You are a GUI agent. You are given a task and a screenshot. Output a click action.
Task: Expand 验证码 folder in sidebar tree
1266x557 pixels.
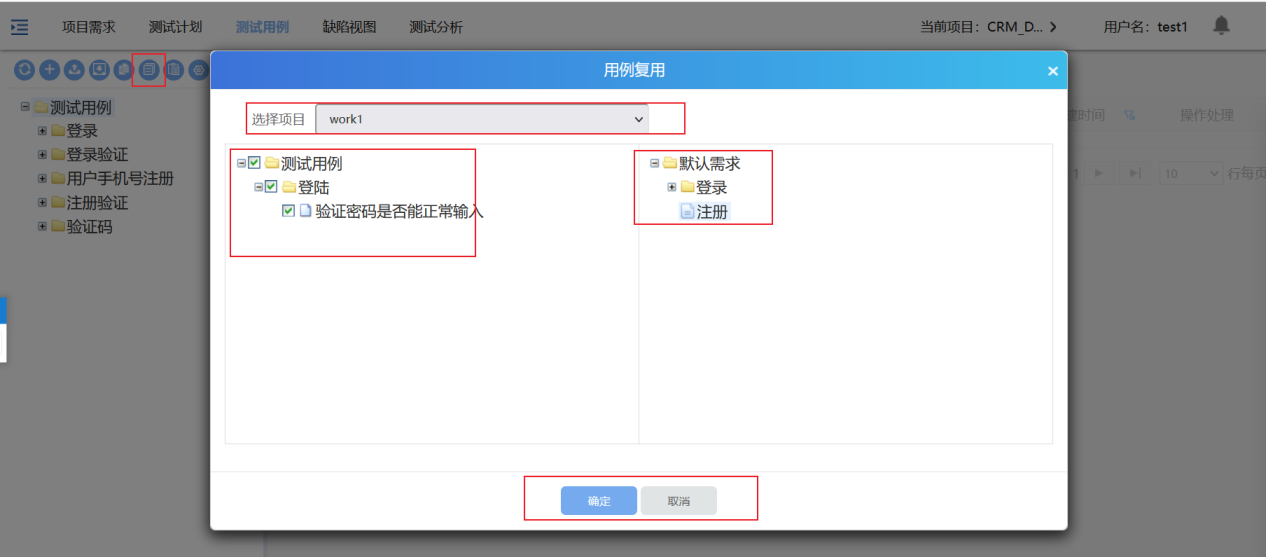(42, 227)
